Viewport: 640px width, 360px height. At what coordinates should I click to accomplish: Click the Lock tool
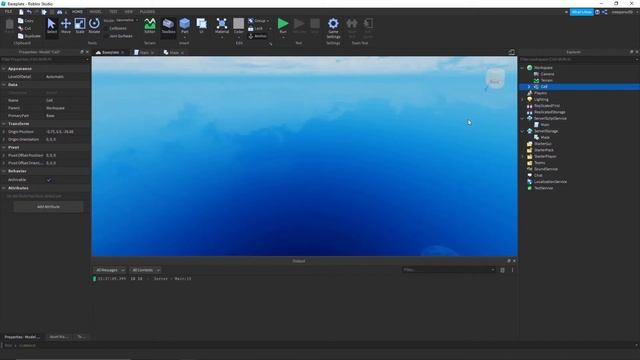pos(256,29)
